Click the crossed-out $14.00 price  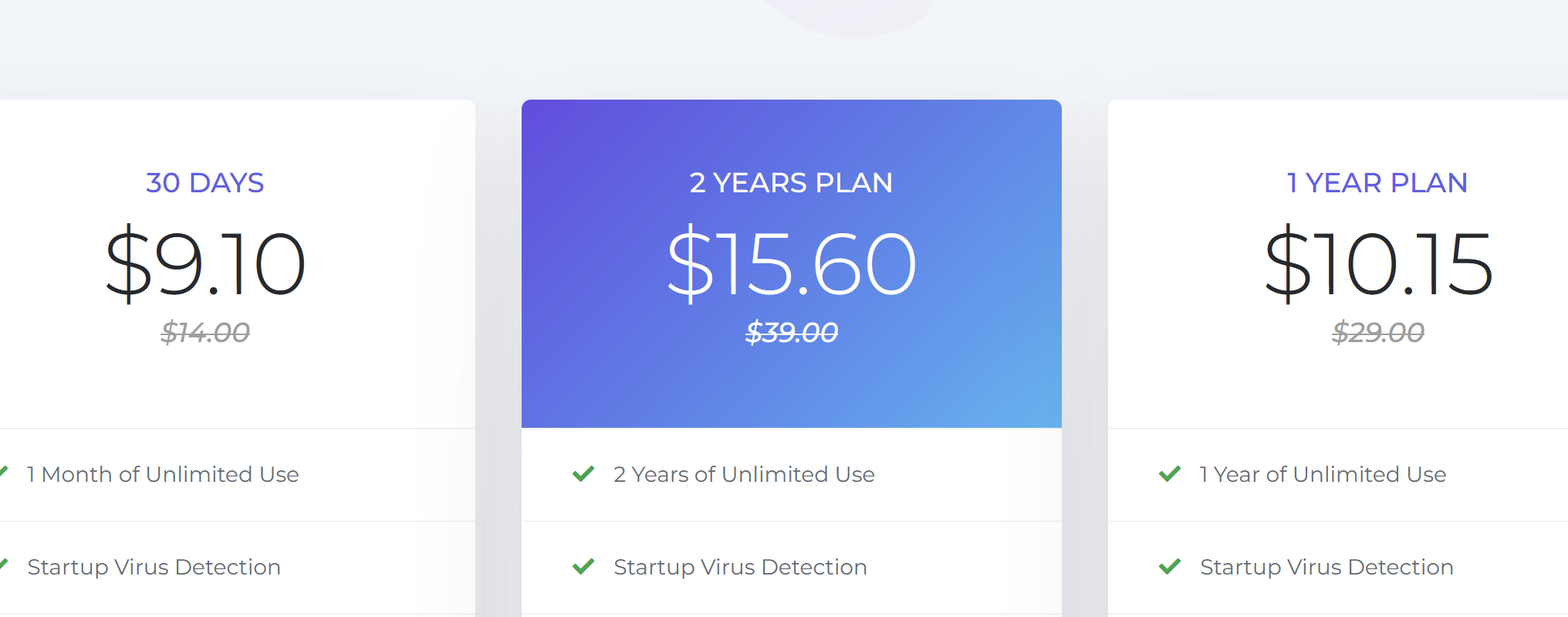click(205, 333)
